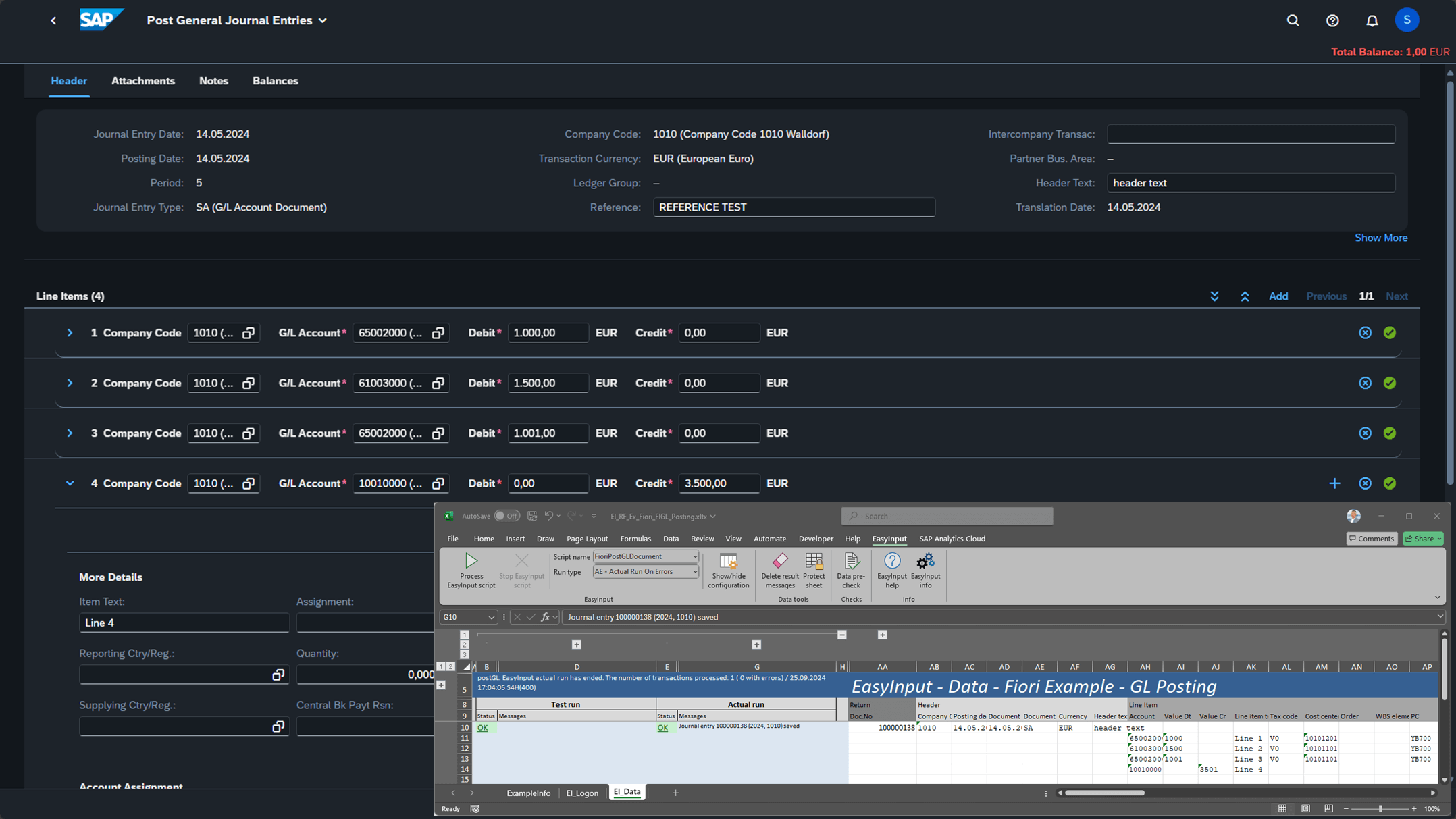Switch to Normal view in Excel status bar
The image size is (1456, 819).
click(x=1282, y=808)
